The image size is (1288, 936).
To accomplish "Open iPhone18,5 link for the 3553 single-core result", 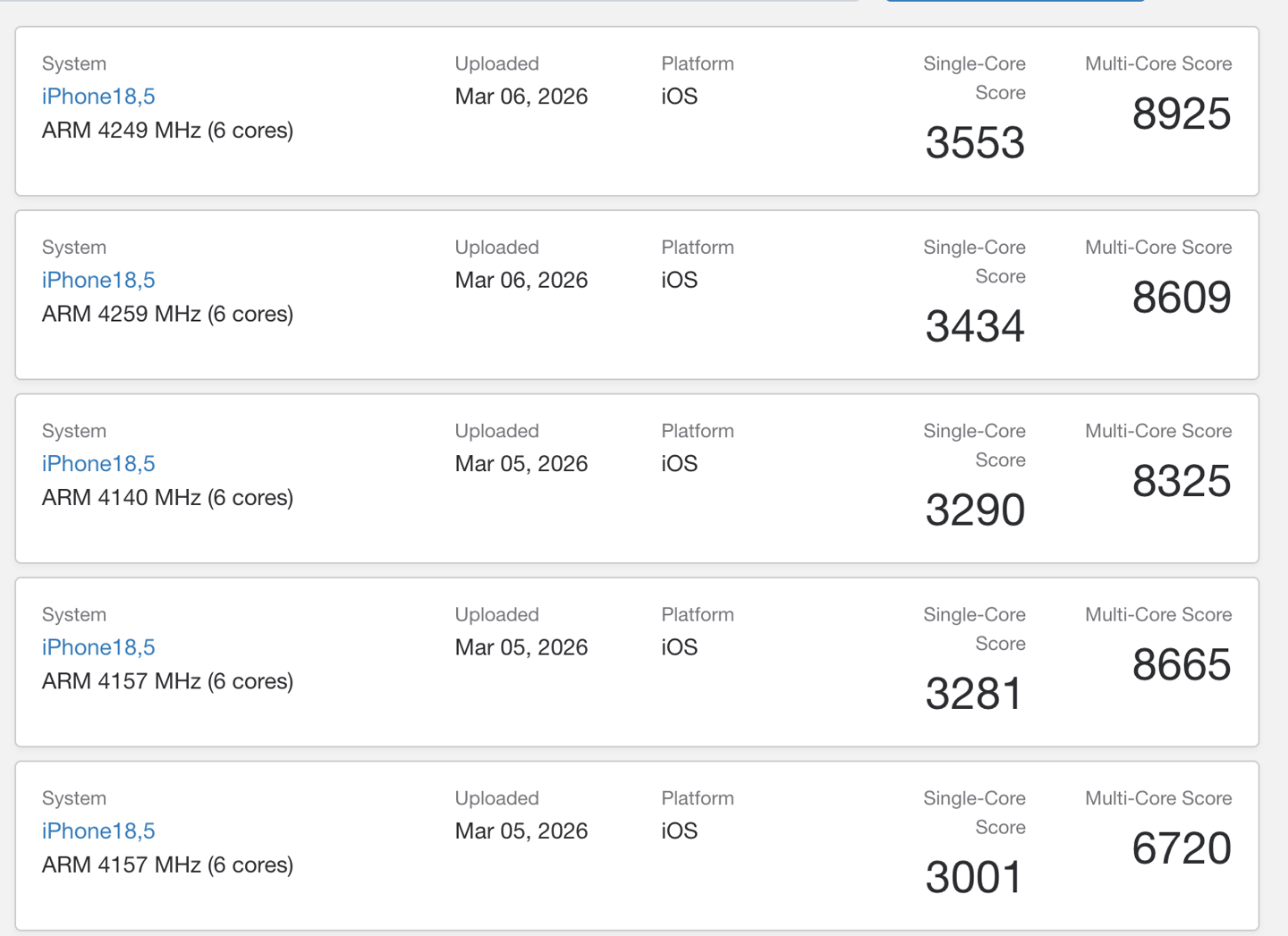I will pyautogui.click(x=98, y=97).
